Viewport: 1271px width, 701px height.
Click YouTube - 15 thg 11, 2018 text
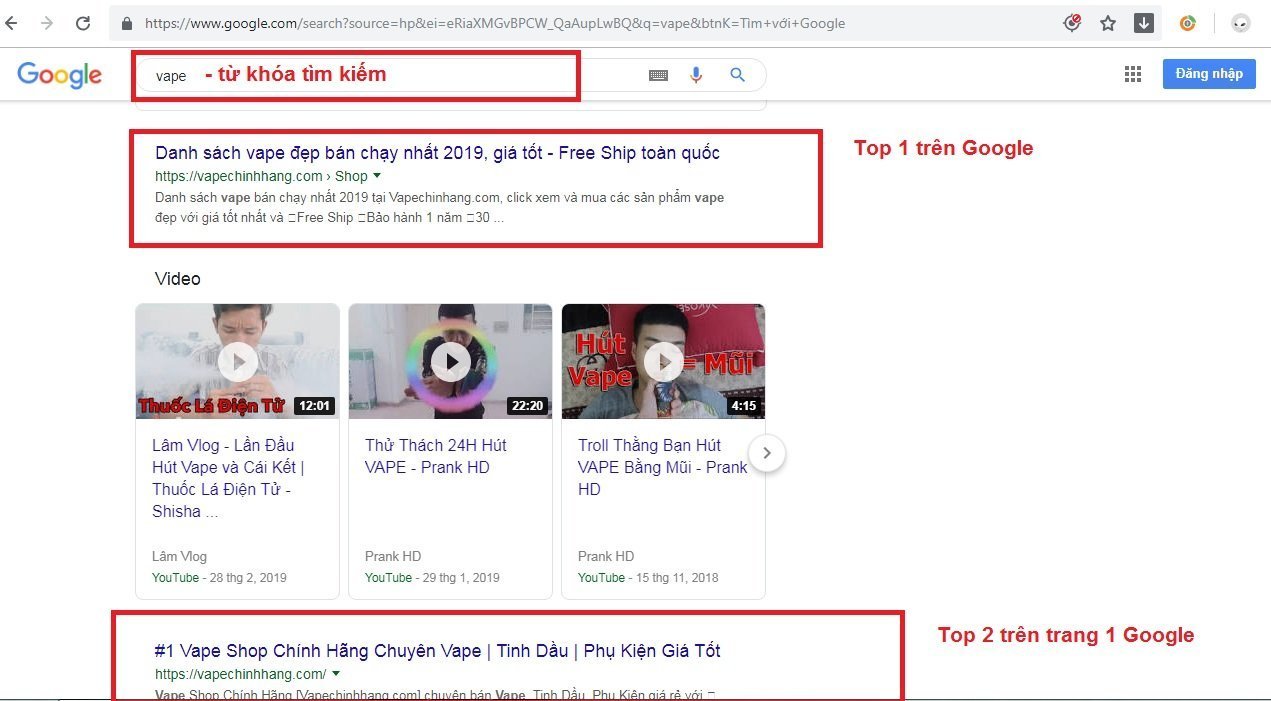pos(648,577)
